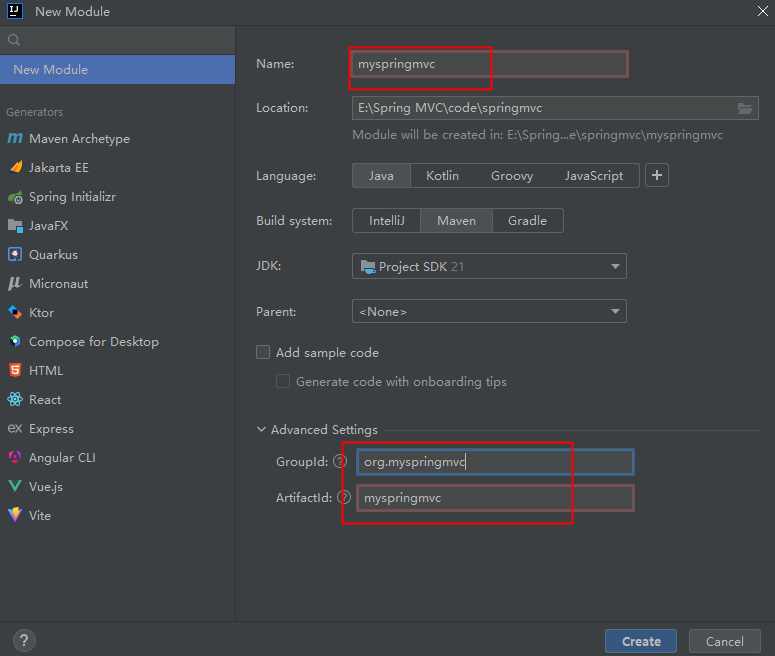The width and height of the screenshot is (775, 656).
Task: Click the Generators section heading
Action: click(35, 112)
